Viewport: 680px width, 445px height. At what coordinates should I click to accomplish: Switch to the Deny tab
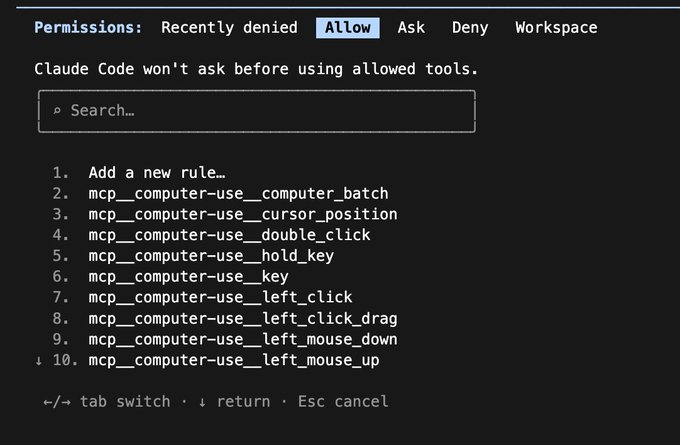point(470,28)
